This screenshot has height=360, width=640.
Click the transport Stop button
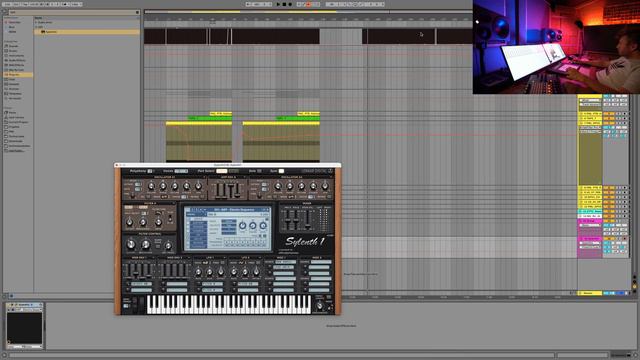tap(284, 4)
